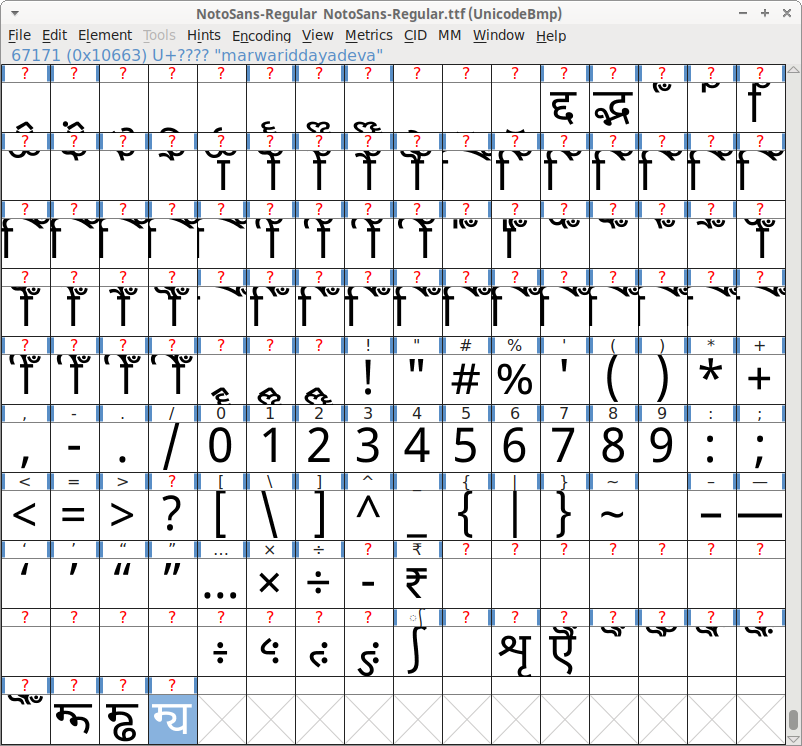Pick the percent sign glyph cell
Image resolution: width=802 pixels, height=746 pixels.
point(515,379)
